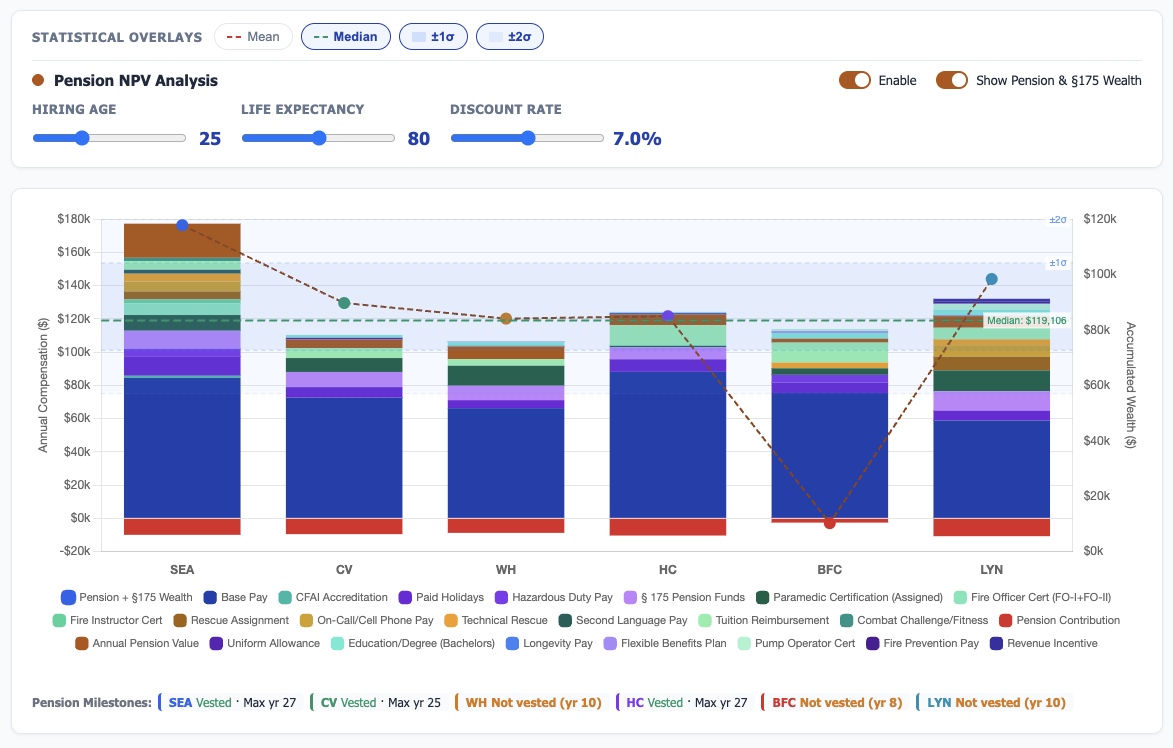Click the LYN x-axis label

(x=991, y=570)
